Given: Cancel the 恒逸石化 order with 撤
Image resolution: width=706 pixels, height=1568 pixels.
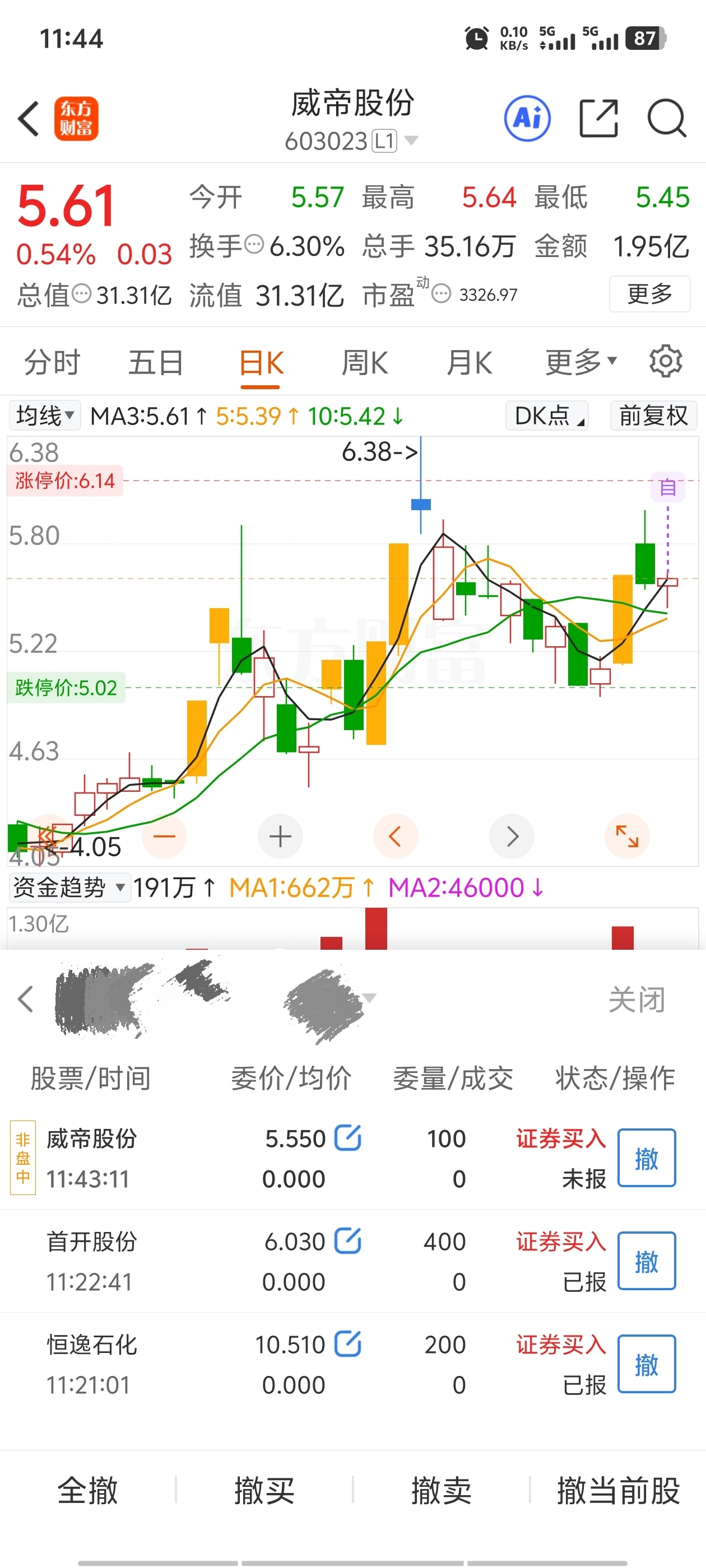Looking at the screenshot, I should click(647, 1364).
